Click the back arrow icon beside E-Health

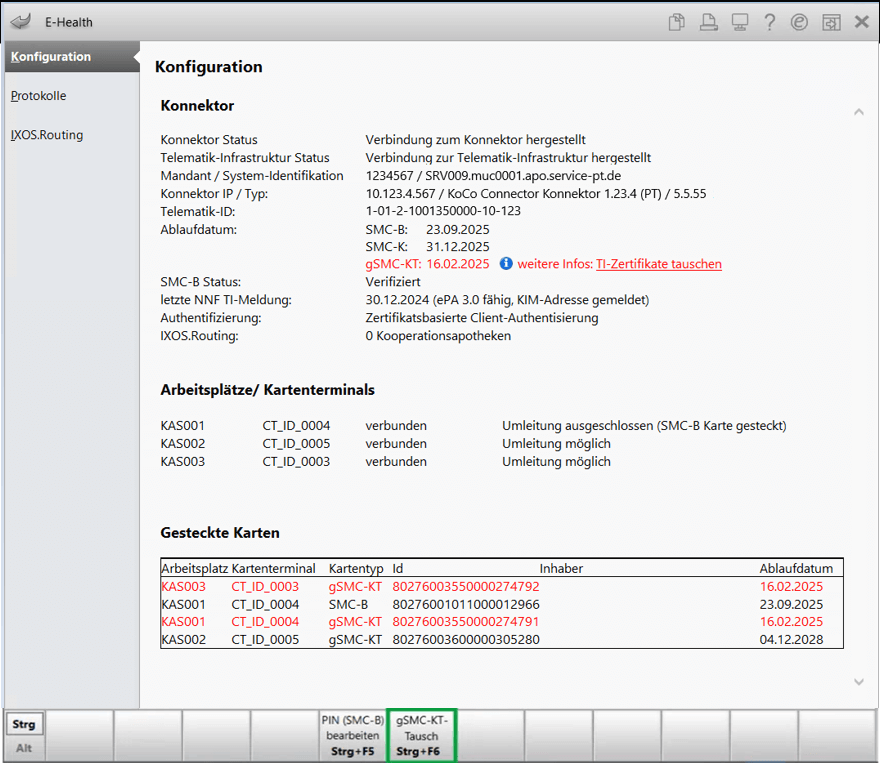[x=21, y=22]
